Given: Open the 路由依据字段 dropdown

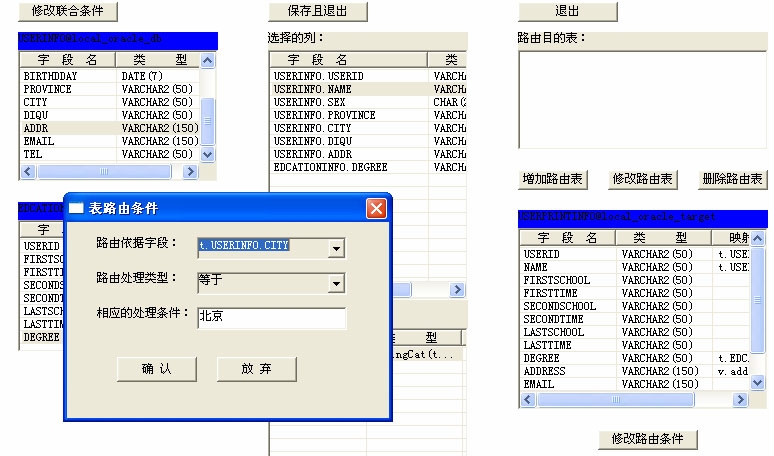Looking at the screenshot, I should (x=337, y=248).
